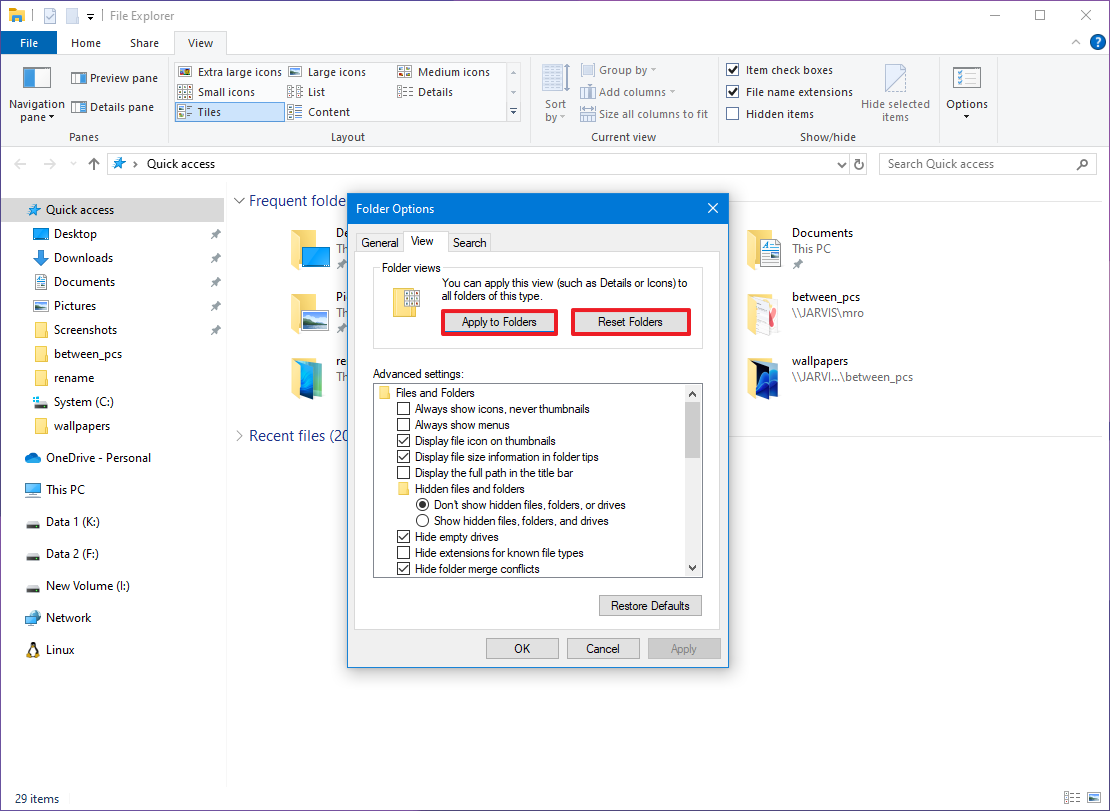Viewport: 1110px width, 811px height.
Task: Select Show hidden files, folders, and drives
Action: tap(423, 520)
